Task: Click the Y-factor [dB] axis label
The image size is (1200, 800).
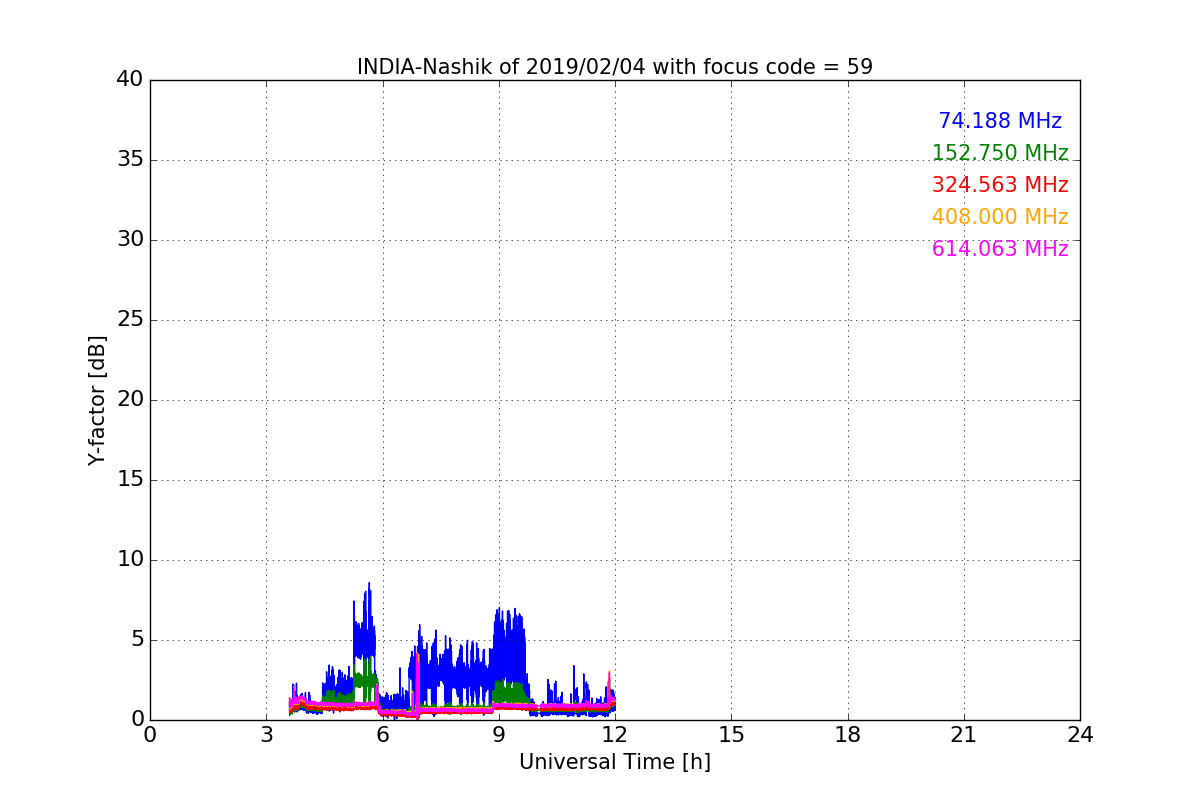Action: coord(97,400)
